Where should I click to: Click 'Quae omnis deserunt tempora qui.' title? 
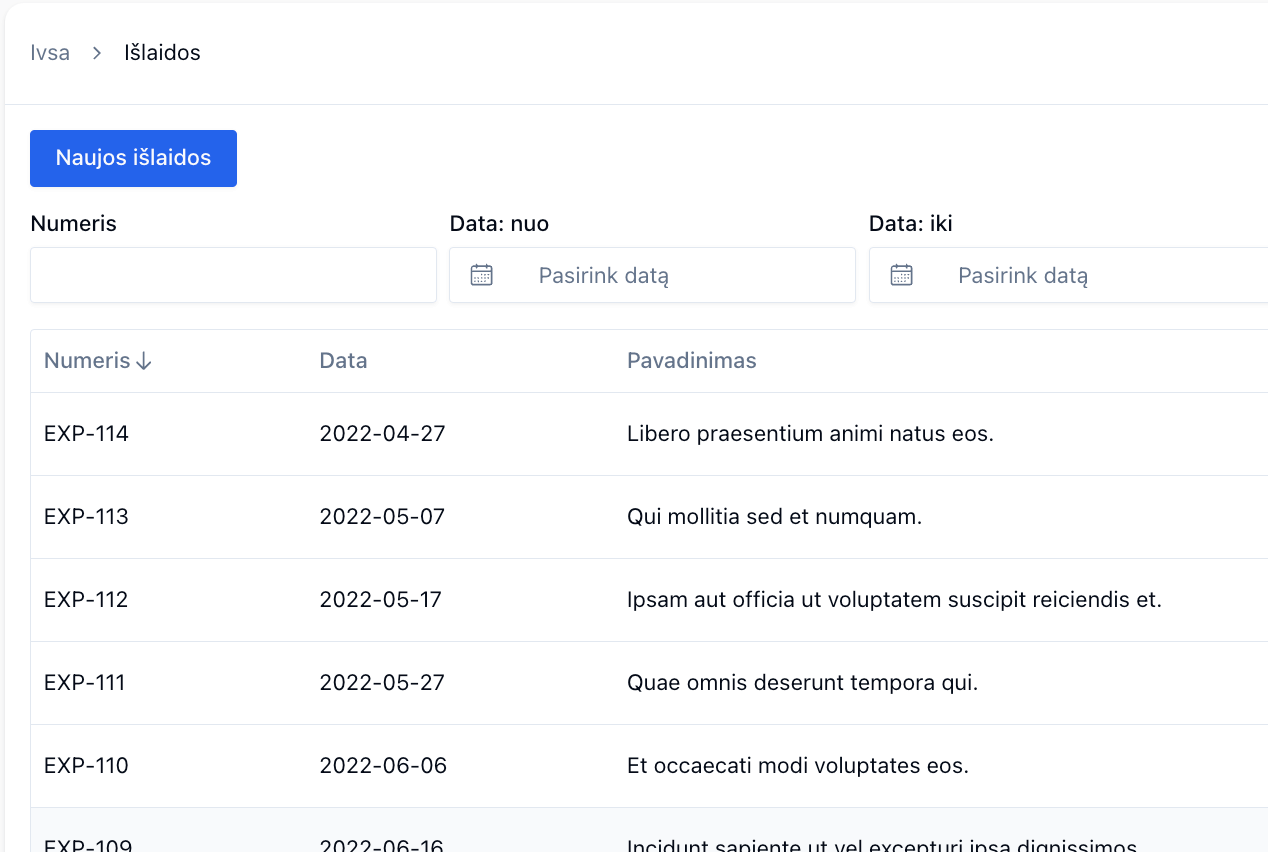802,683
